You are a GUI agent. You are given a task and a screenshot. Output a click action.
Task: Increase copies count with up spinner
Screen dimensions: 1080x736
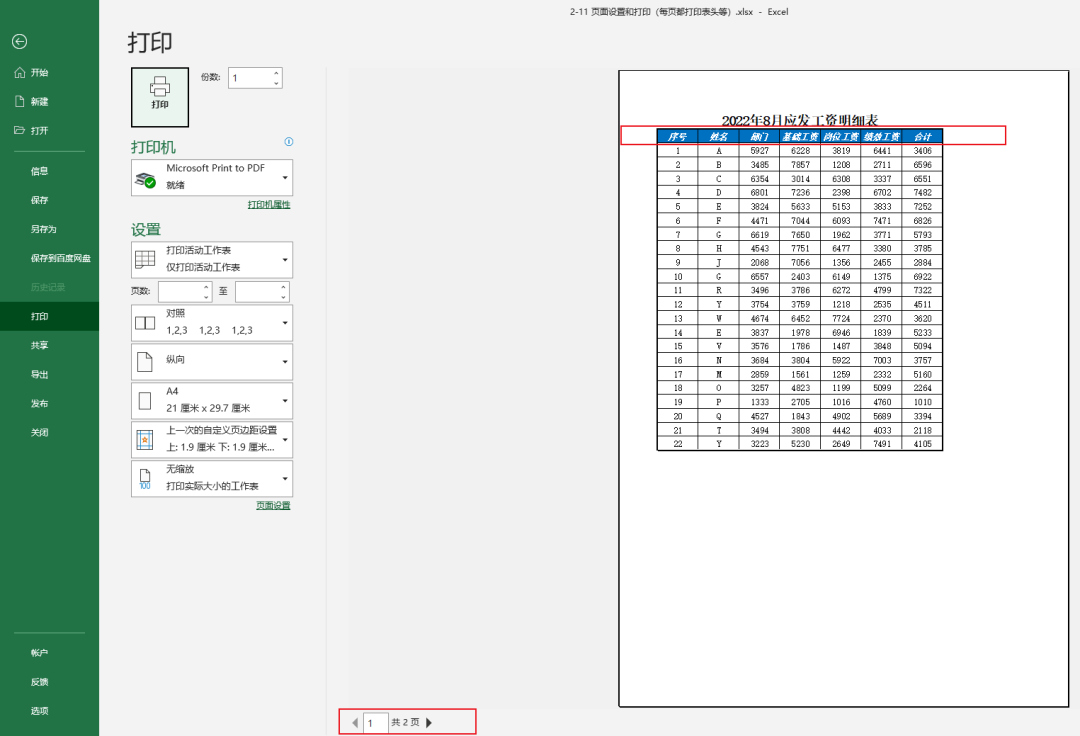pyautogui.click(x=276, y=73)
